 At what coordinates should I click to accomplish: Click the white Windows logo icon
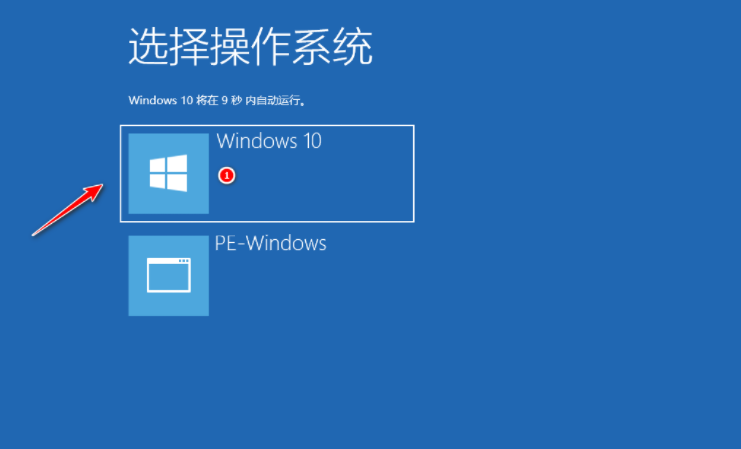(168, 173)
